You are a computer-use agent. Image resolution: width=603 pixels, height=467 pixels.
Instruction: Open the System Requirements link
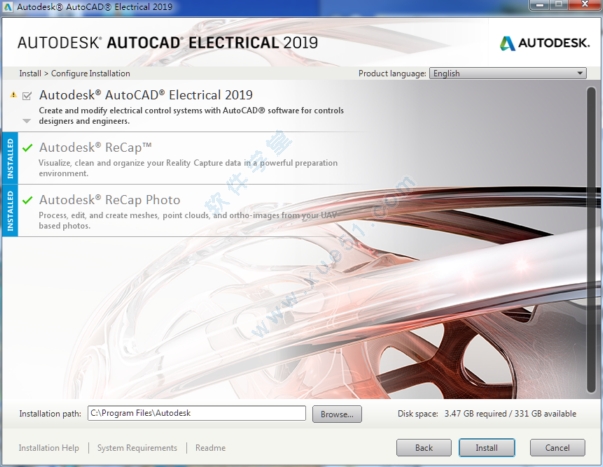[137, 448]
